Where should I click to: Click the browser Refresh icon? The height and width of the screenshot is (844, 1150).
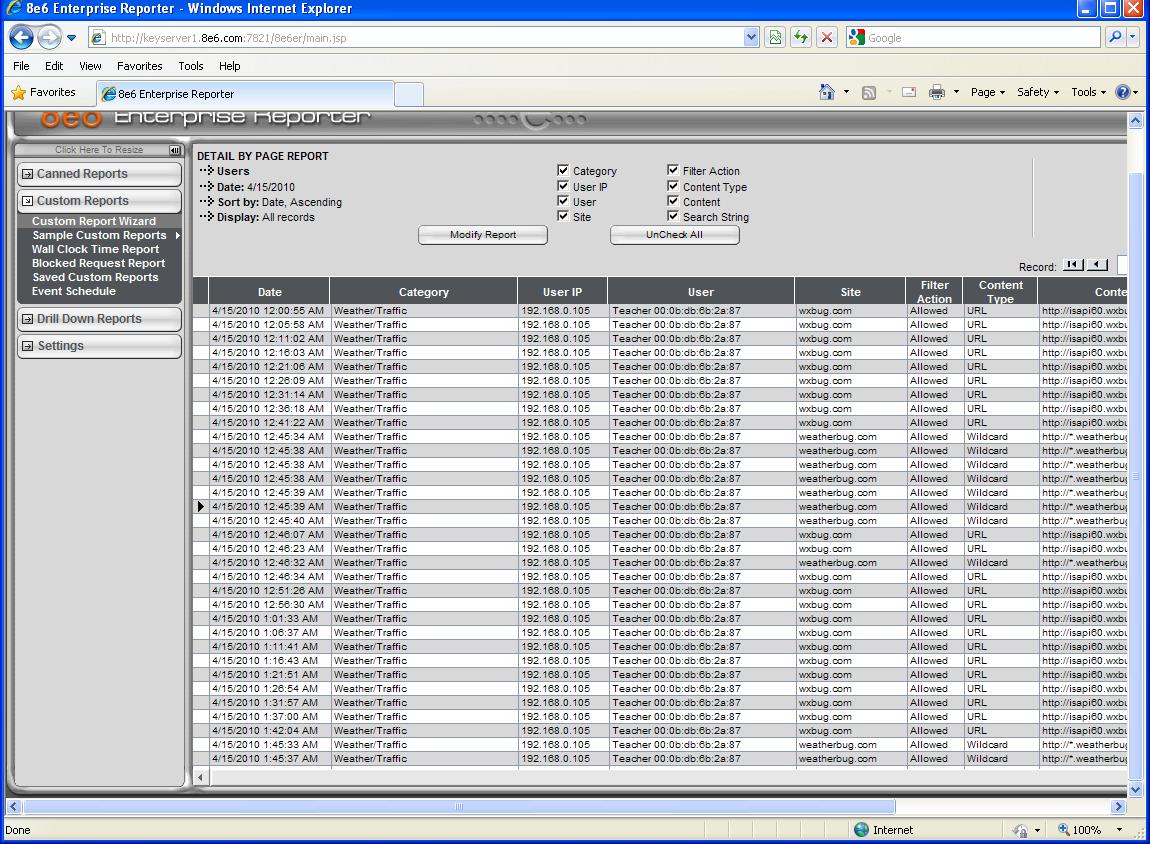tap(800, 38)
